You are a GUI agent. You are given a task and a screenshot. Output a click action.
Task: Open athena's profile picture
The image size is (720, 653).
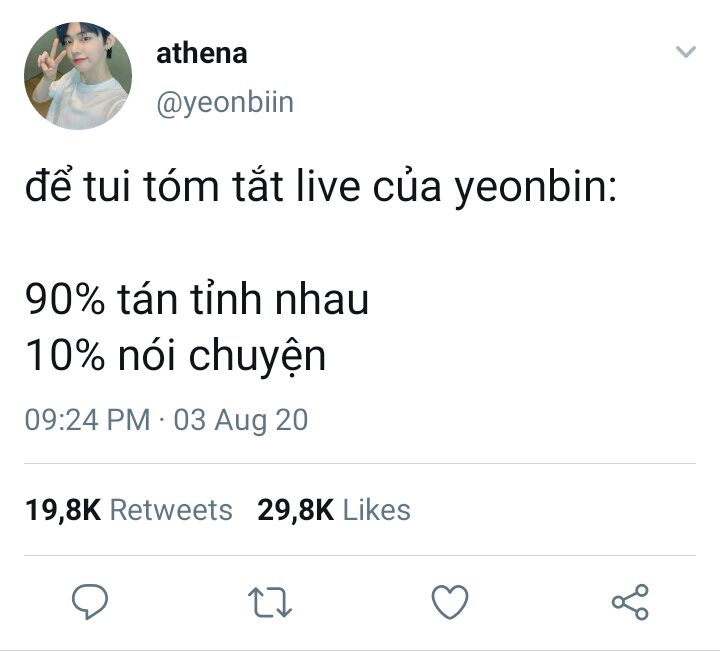point(78,76)
